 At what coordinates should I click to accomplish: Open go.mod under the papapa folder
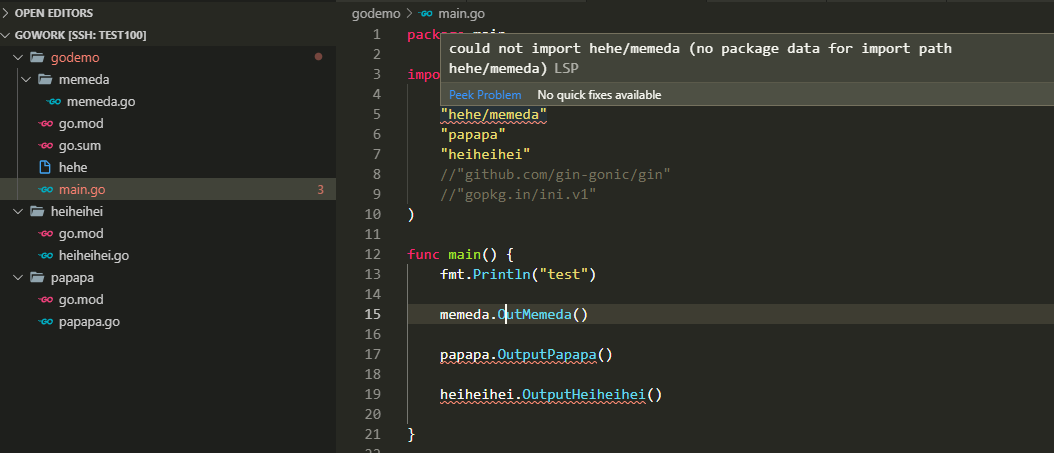[x=81, y=299]
